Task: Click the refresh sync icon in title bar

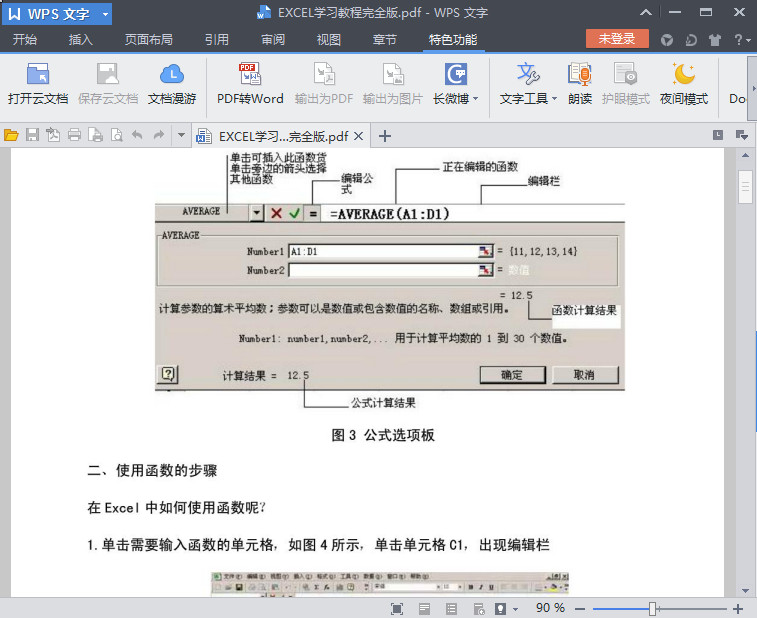Action: click(691, 40)
